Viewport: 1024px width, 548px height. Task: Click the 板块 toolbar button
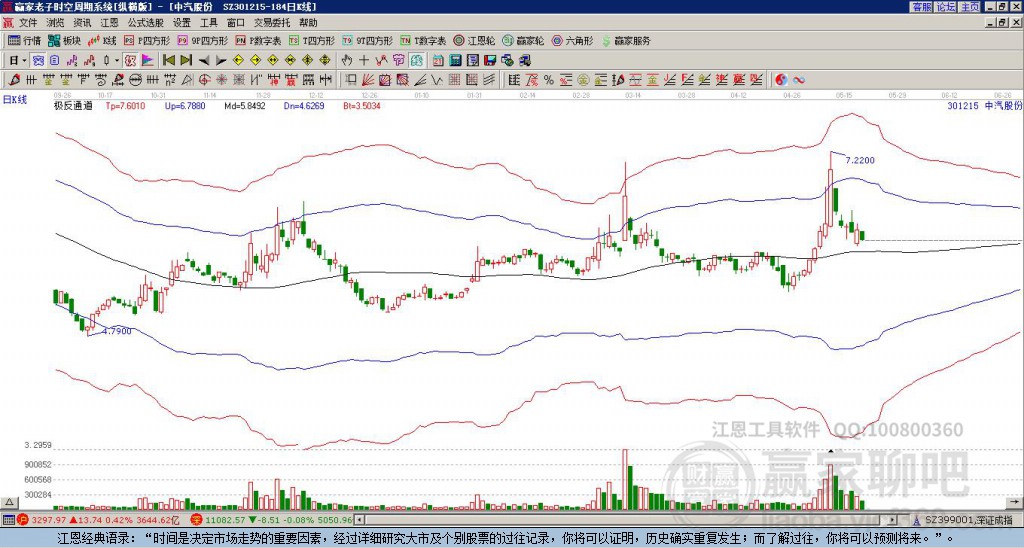click(x=65, y=40)
